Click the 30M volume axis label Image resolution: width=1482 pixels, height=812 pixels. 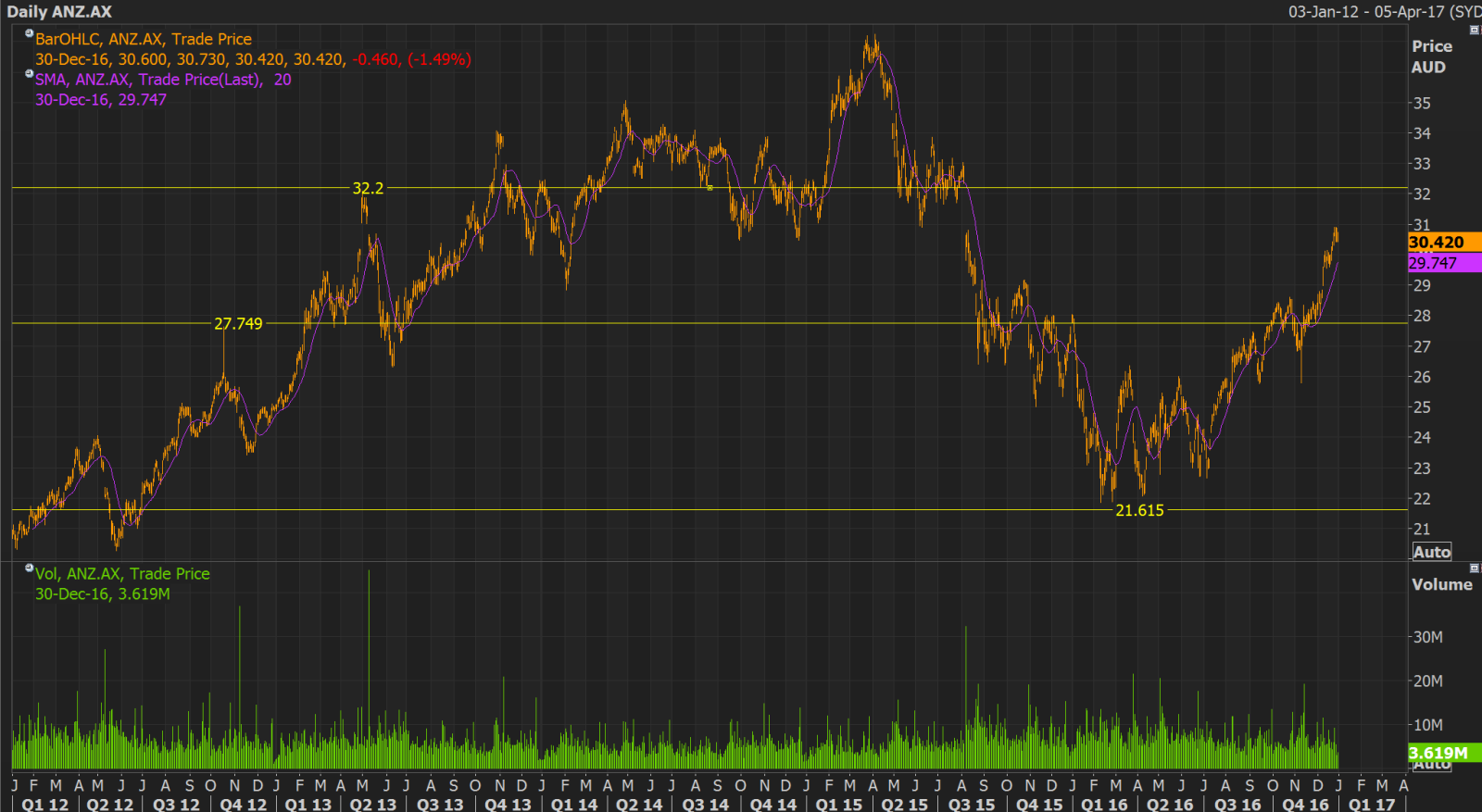pos(1427,637)
